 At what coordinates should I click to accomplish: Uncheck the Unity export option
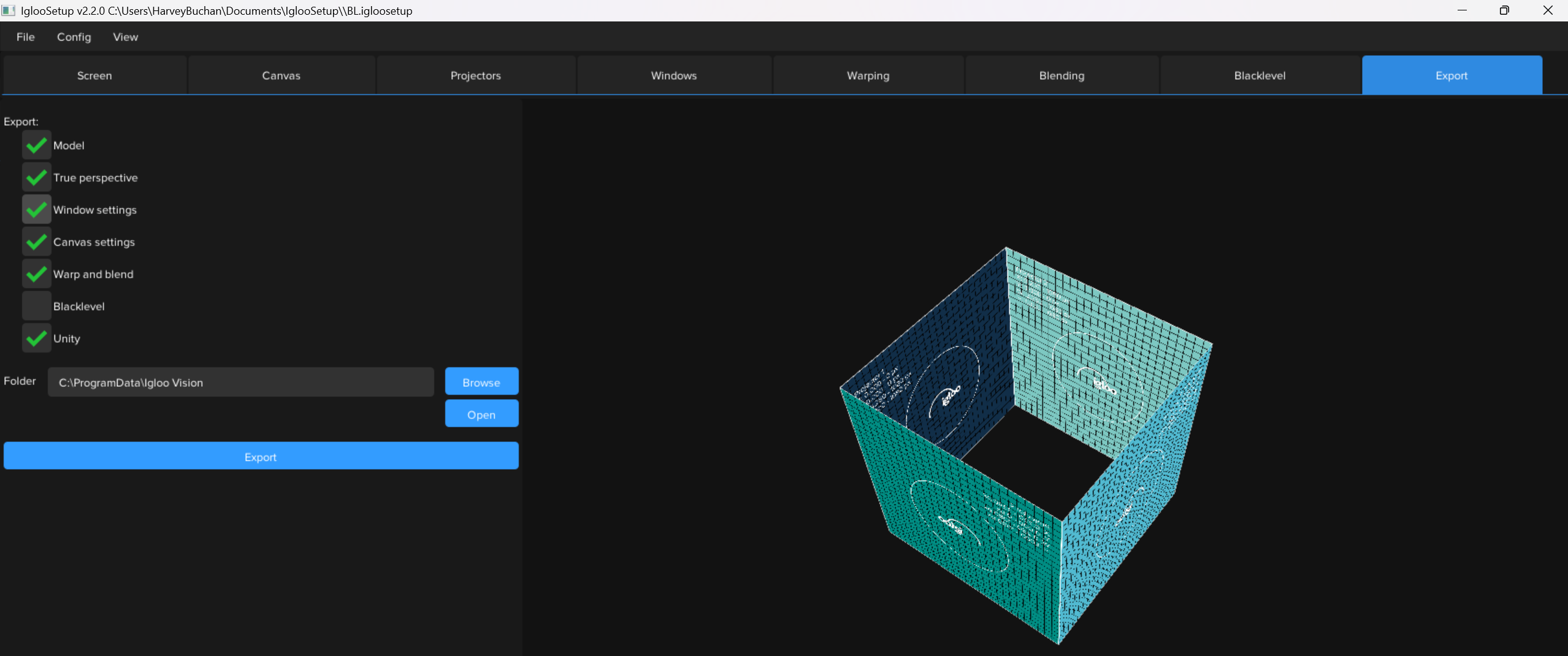pyautogui.click(x=36, y=338)
